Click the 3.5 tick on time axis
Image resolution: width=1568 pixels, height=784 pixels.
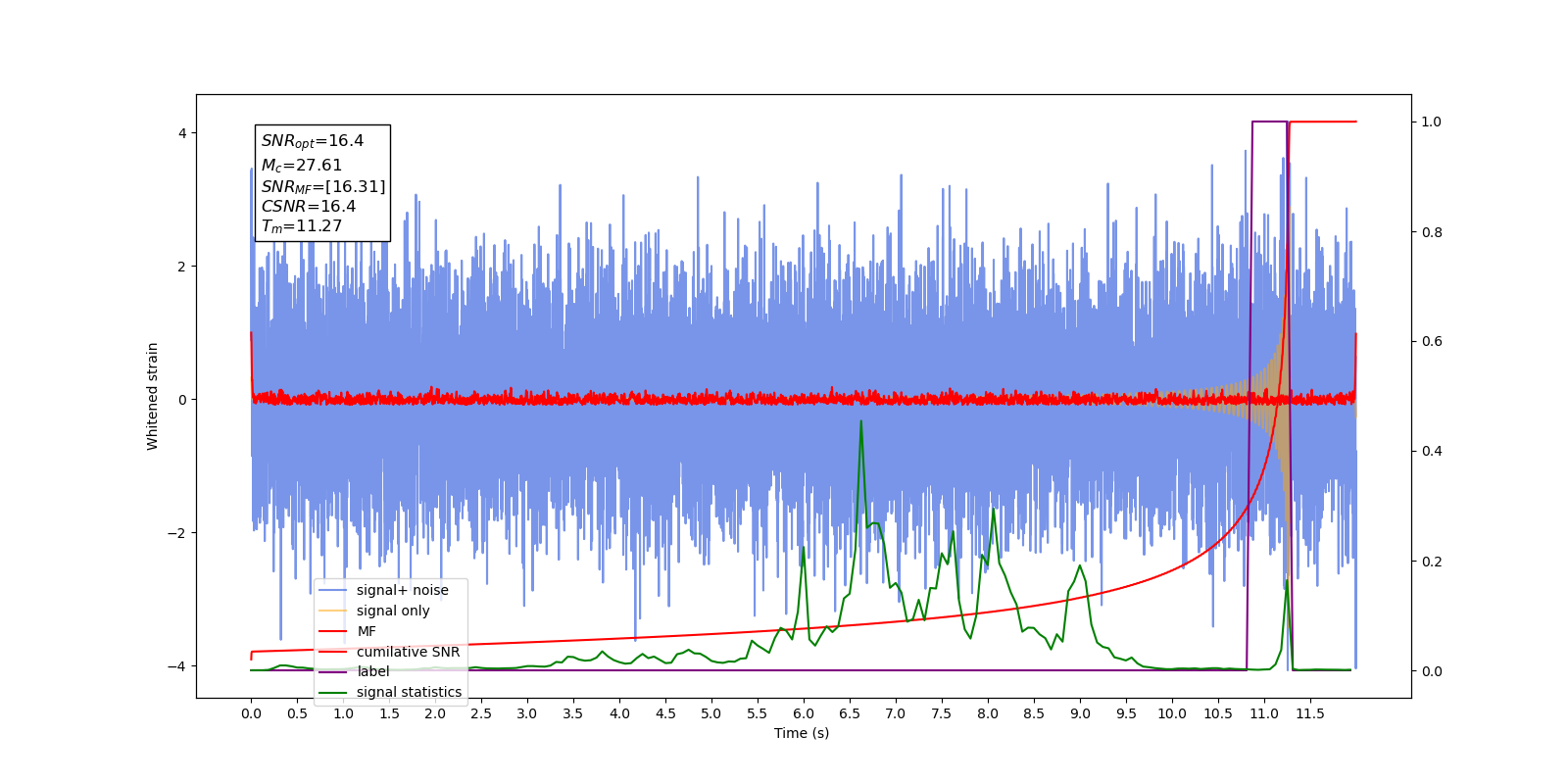click(573, 713)
